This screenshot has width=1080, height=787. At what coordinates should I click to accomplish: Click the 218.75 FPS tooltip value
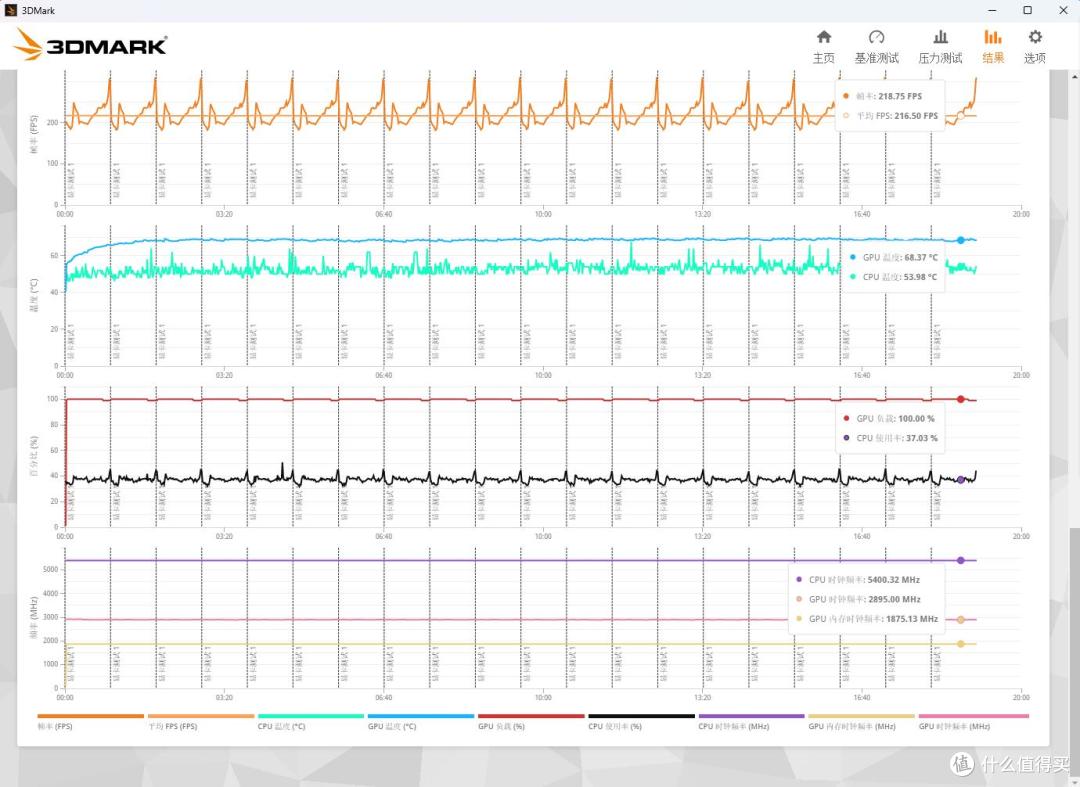[x=900, y=96]
